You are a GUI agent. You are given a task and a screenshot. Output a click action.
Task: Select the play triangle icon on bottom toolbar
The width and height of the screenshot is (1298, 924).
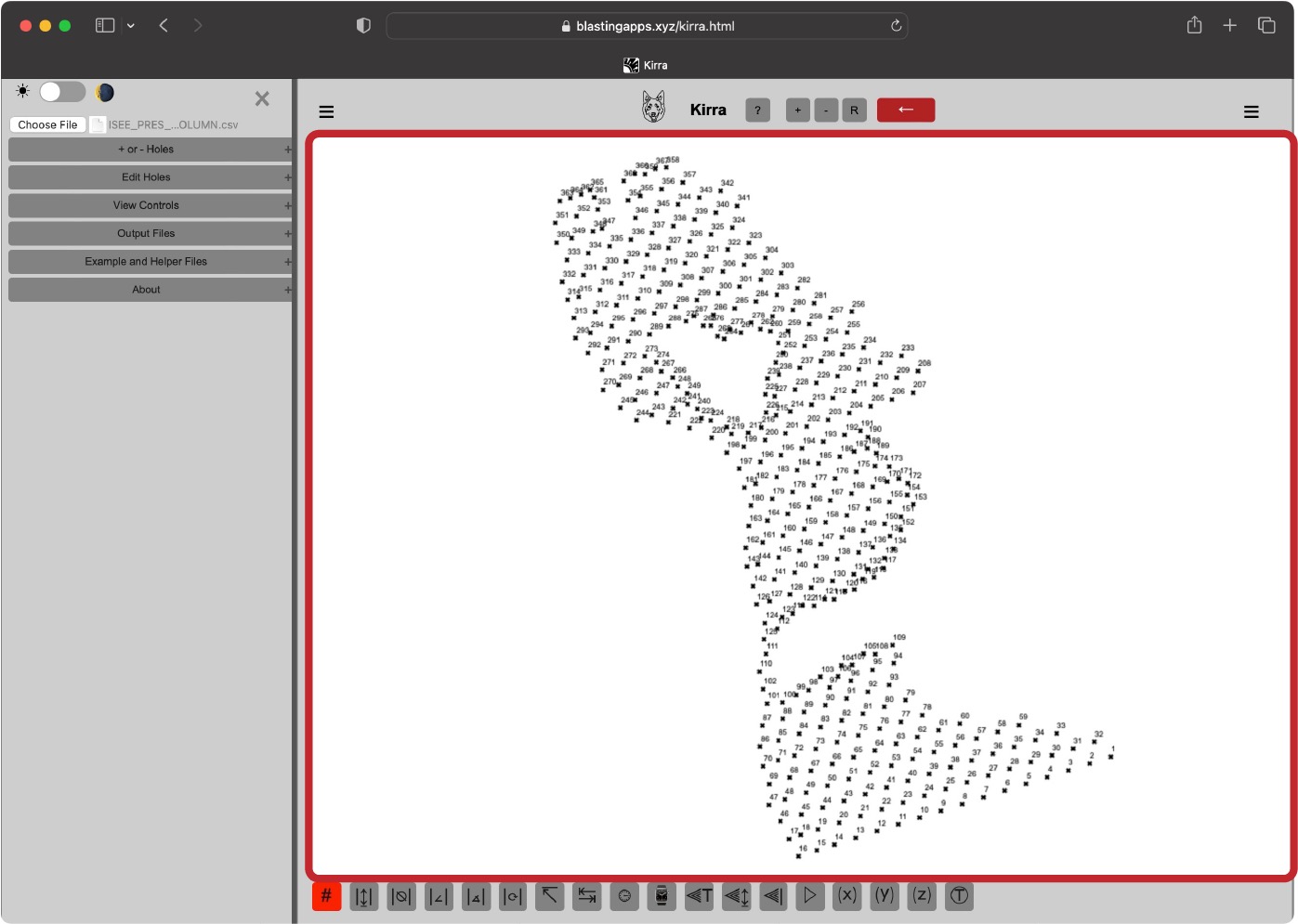809,896
